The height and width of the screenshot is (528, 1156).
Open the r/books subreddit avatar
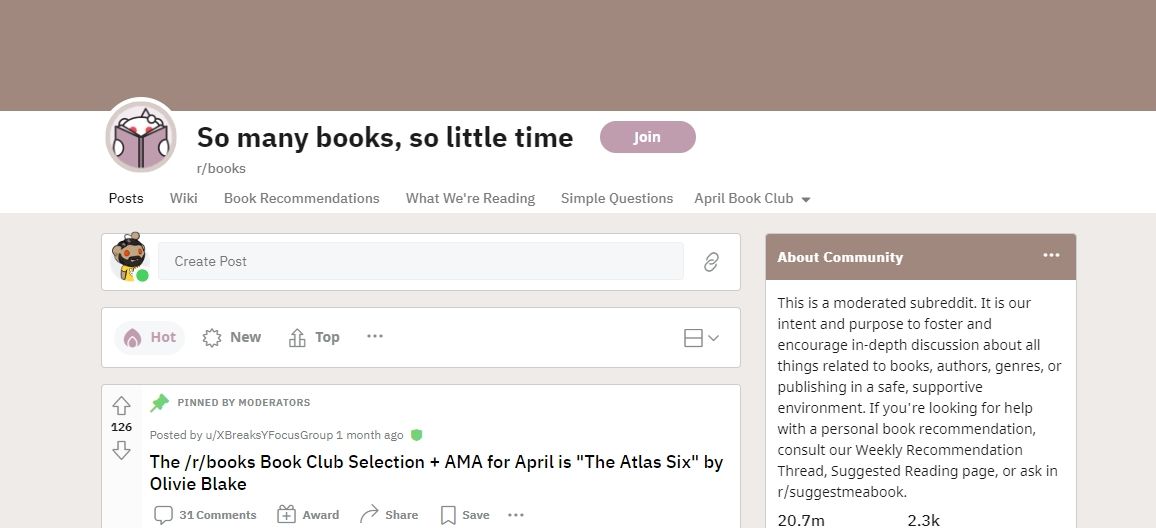(141, 136)
